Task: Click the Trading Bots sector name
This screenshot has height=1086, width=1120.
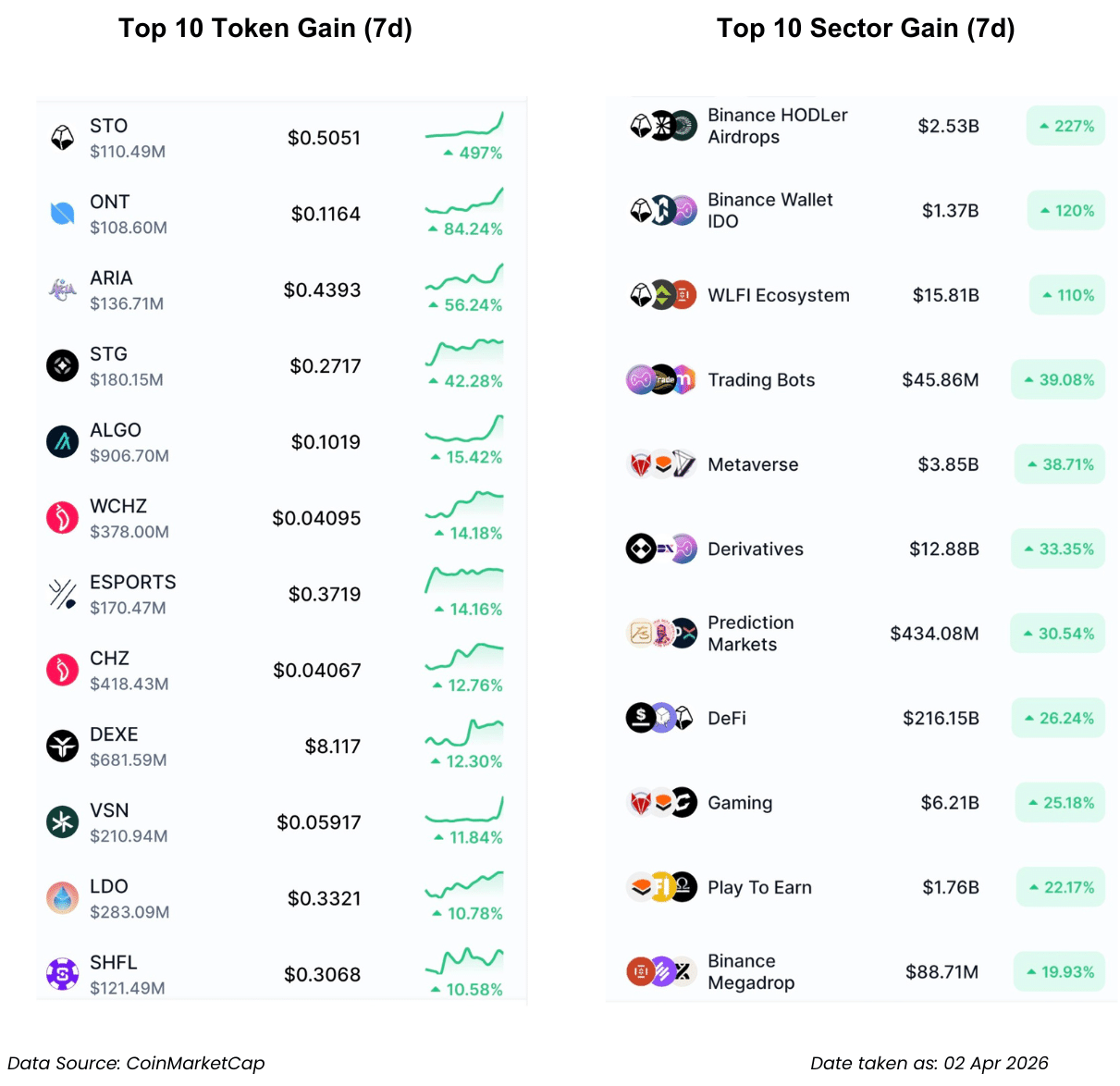Action: 761,380
